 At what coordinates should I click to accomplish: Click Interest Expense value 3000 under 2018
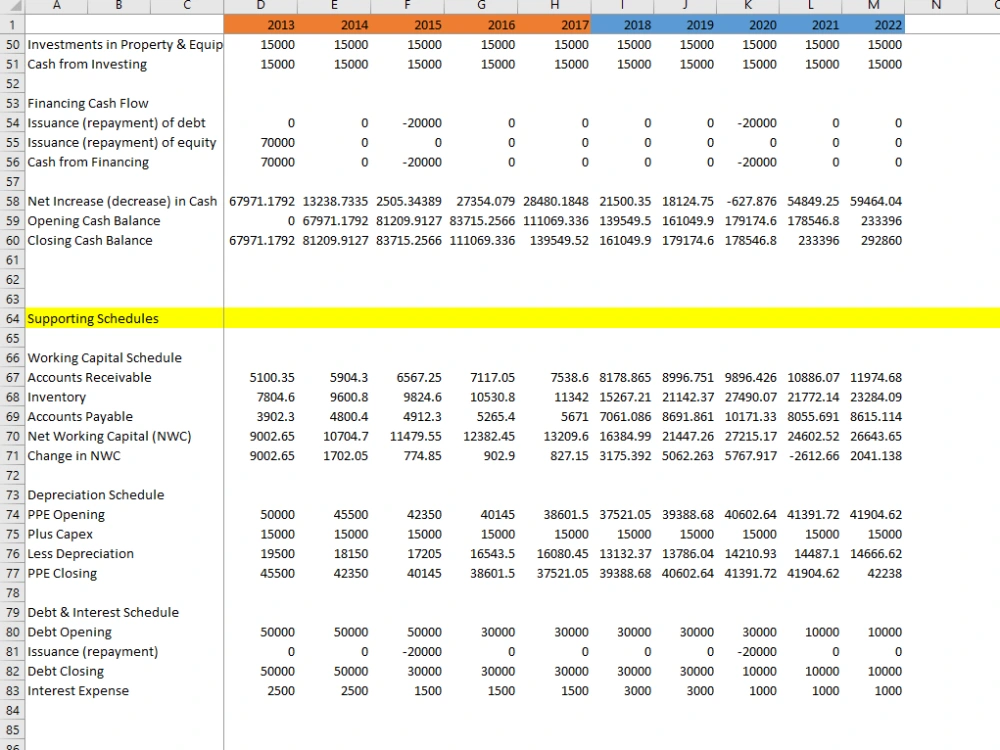tap(637, 691)
